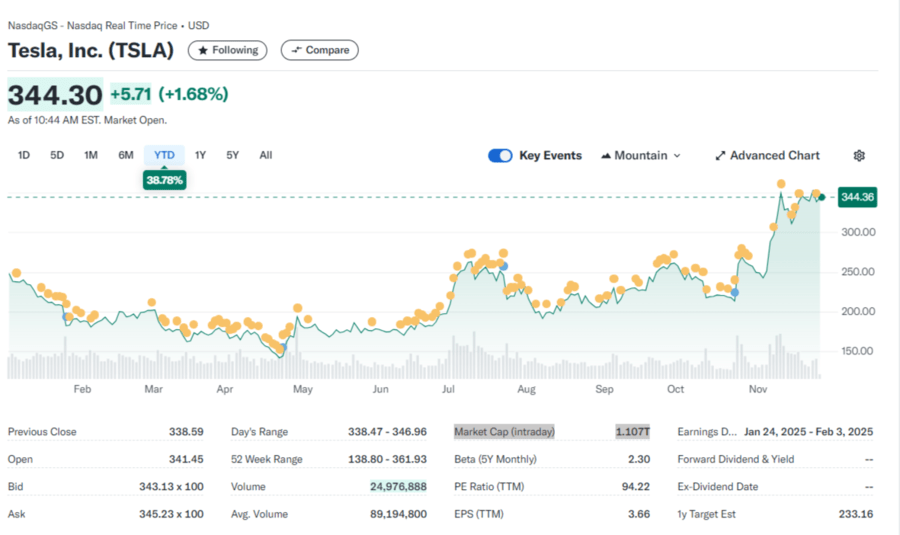Click the Volume value 24,976,888
The width and height of the screenshot is (900, 535).
[398, 486]
